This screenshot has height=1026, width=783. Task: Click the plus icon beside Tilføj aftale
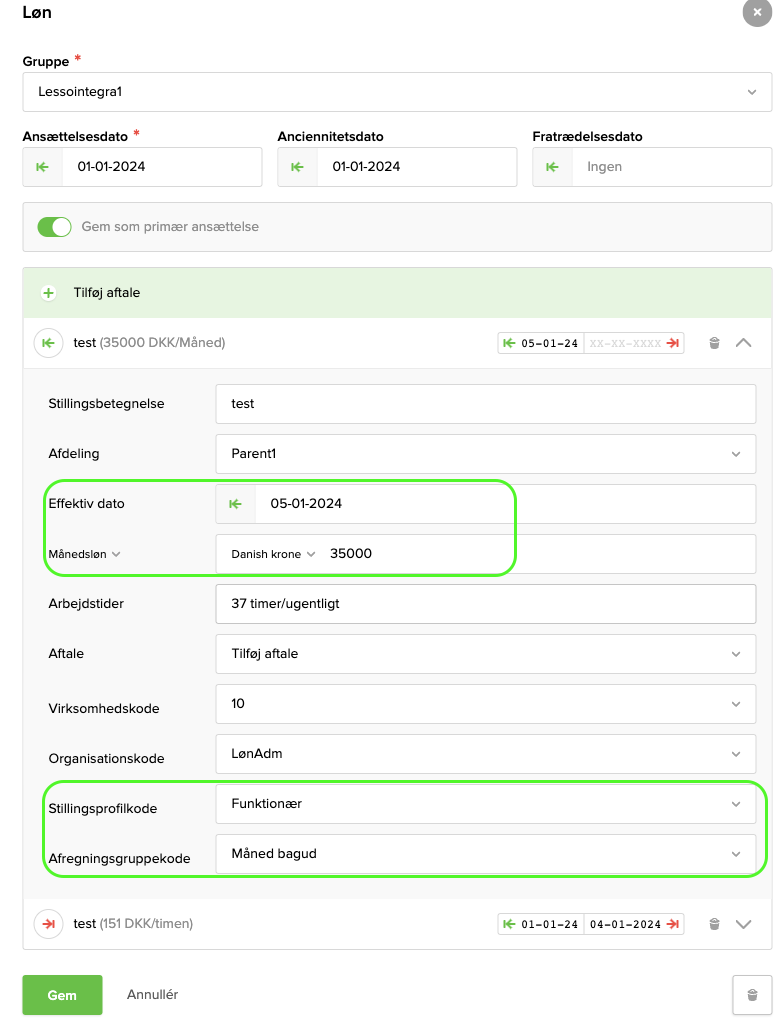(48, 293)
